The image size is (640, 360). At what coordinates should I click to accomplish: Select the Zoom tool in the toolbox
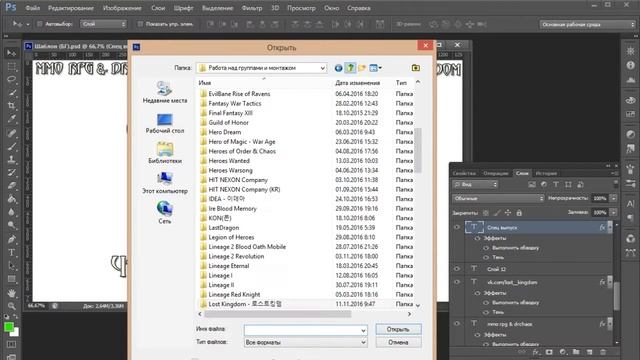tap(11, 306)
